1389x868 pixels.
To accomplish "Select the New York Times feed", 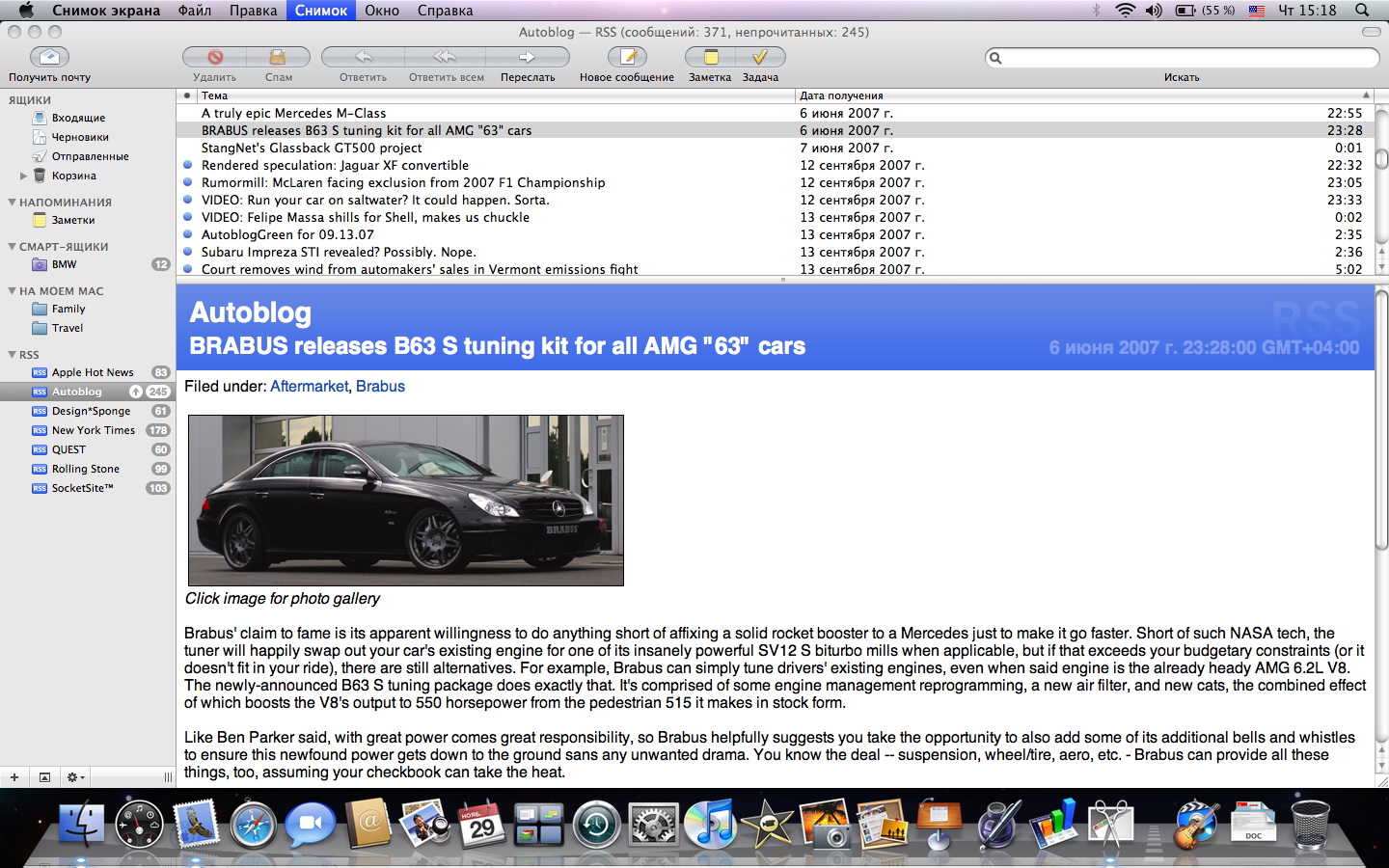I will tap(94, 430).
